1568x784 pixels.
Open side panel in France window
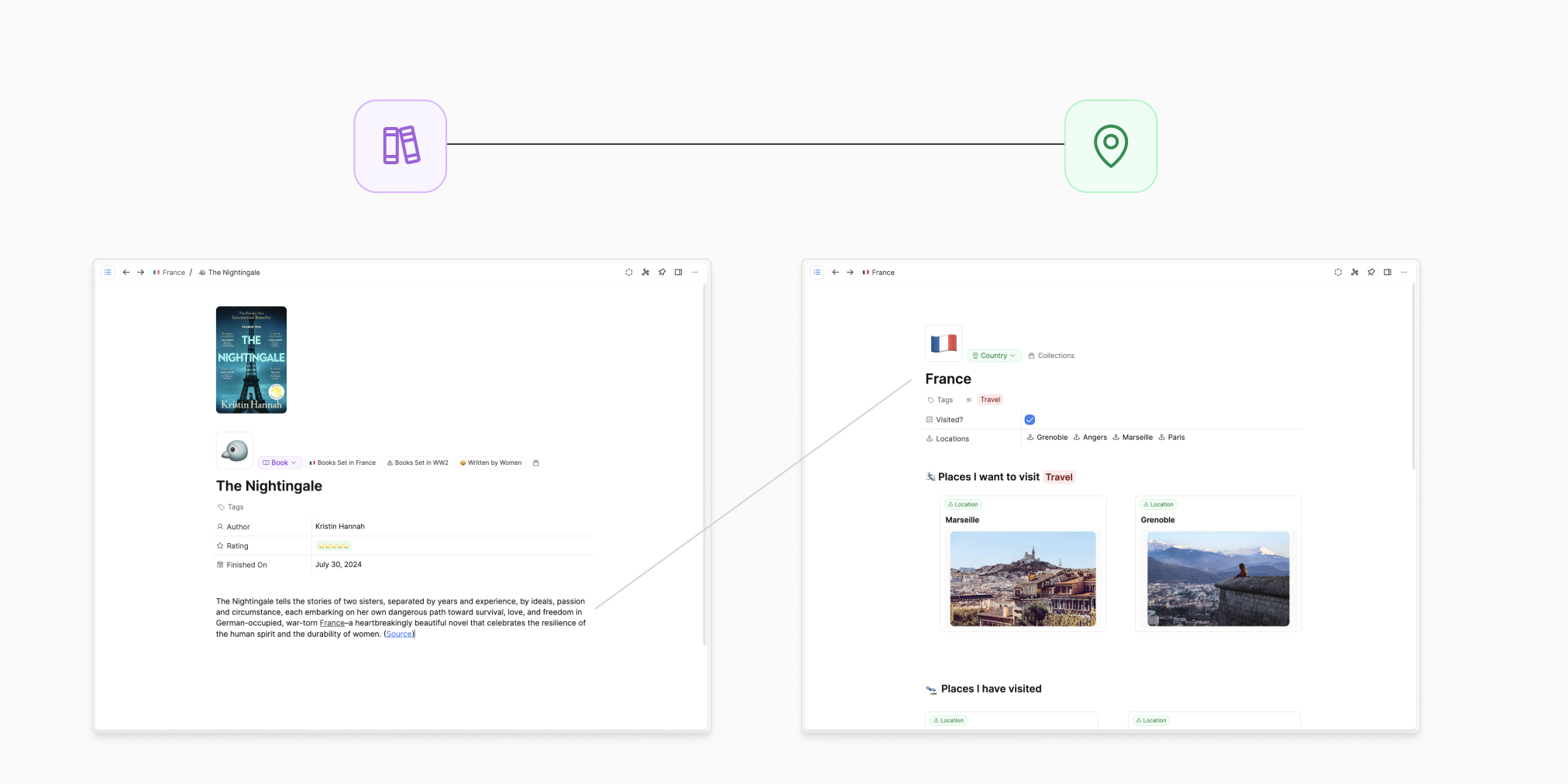(x=1387, y=272)
